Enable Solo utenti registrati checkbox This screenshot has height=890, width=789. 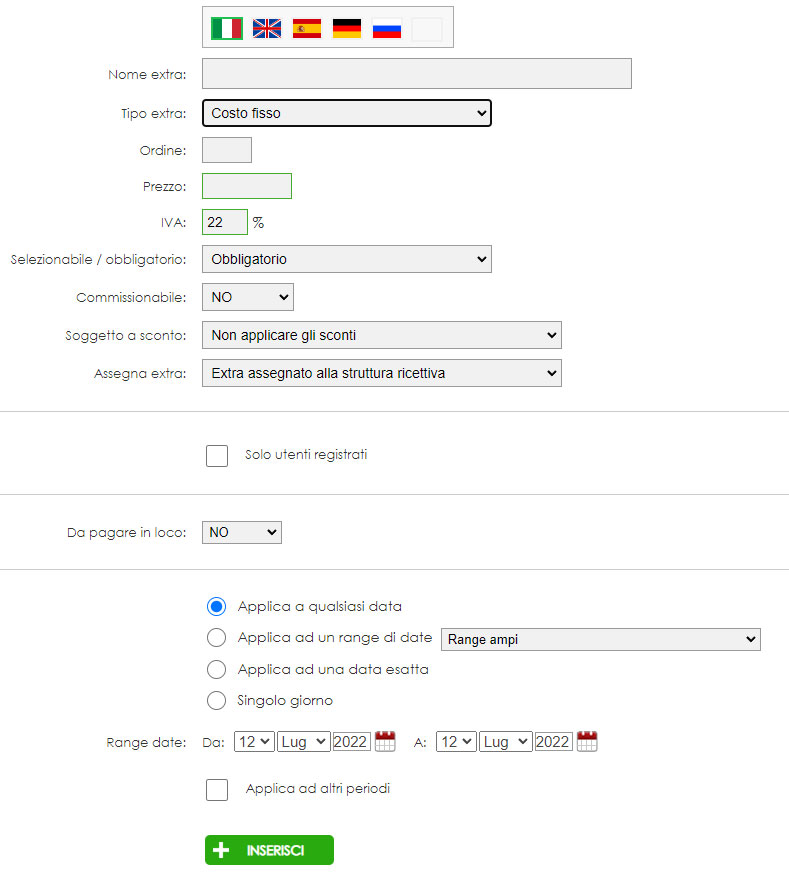coord(217,456)
